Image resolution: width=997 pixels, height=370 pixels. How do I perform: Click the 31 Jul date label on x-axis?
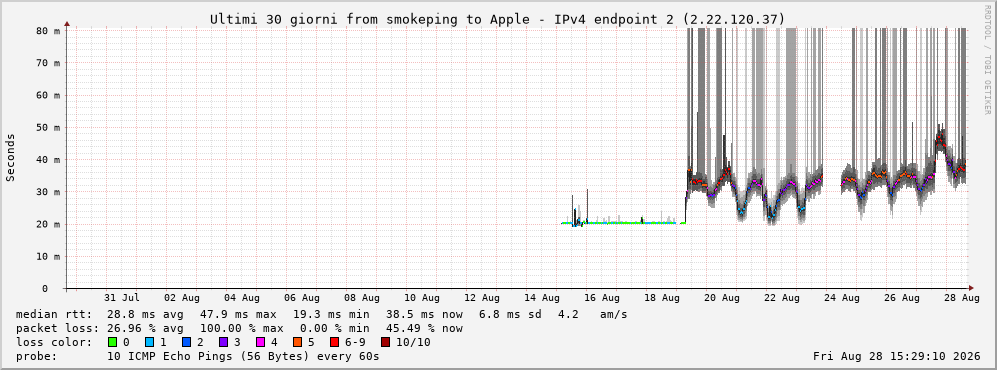click(x=121, y=297)
